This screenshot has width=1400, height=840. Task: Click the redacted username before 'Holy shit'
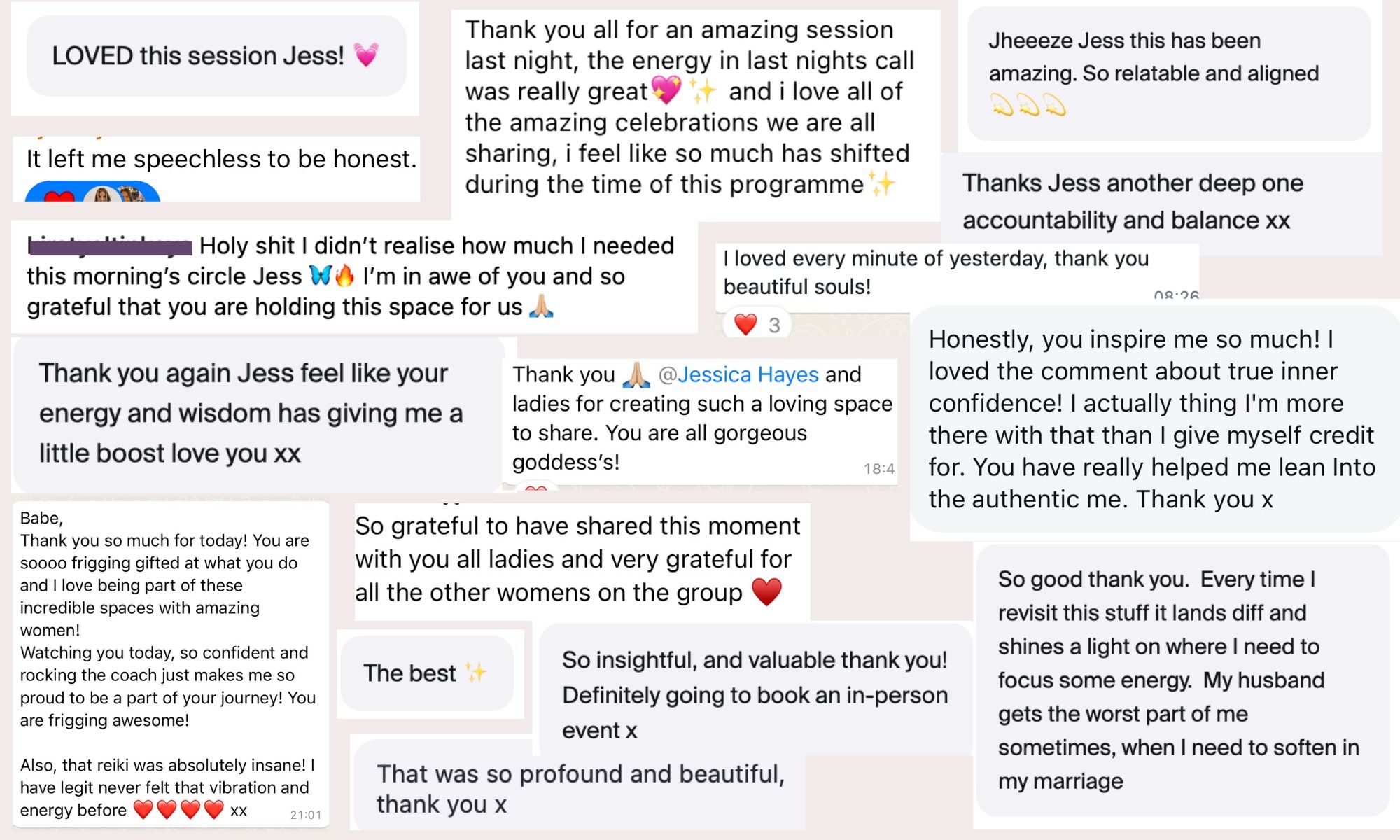(x=109, y=246)
